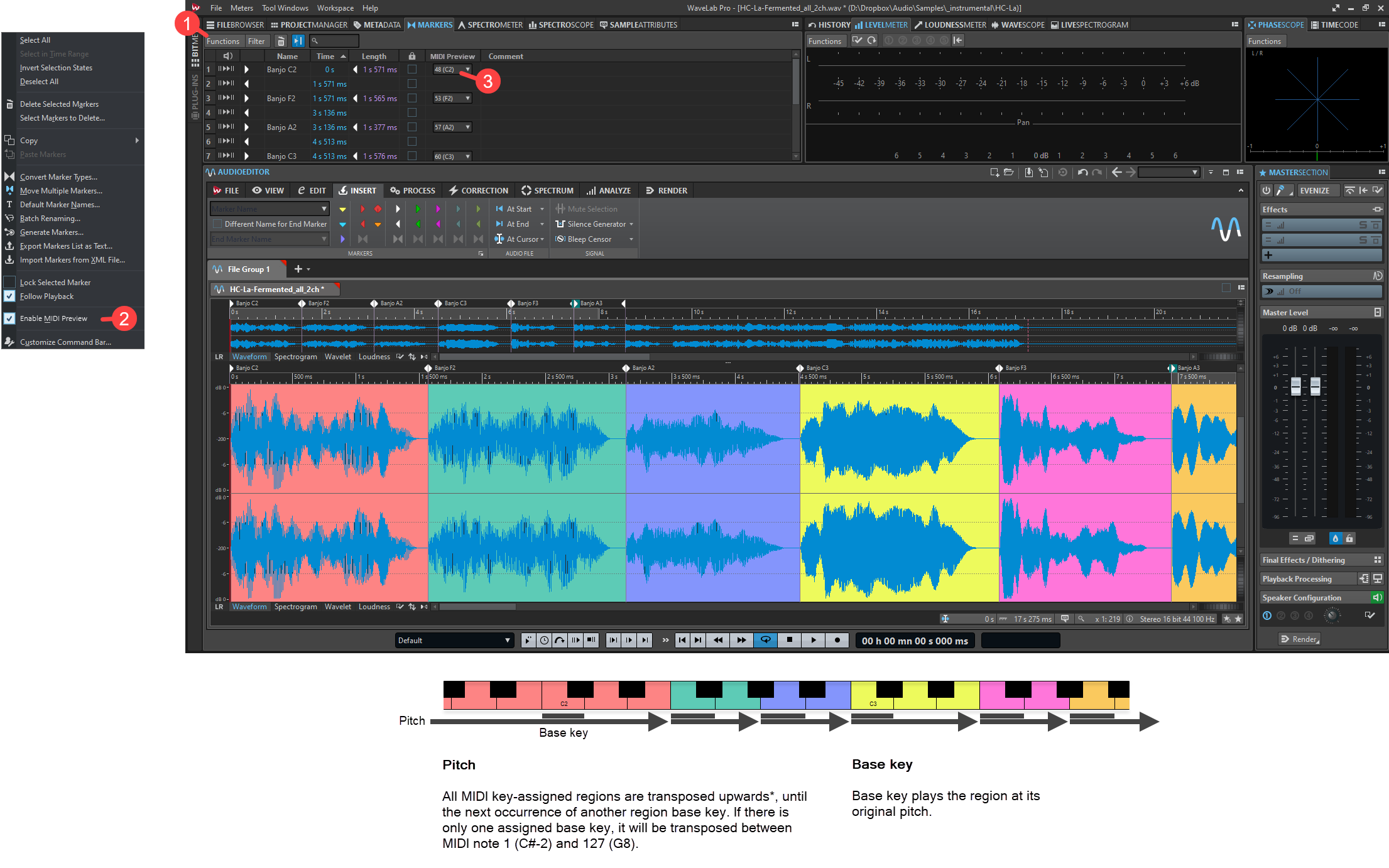The width and height of the screenshot is (1389, 868).
Task: Toggle the Loop playback button
Action: click(765, 640)
